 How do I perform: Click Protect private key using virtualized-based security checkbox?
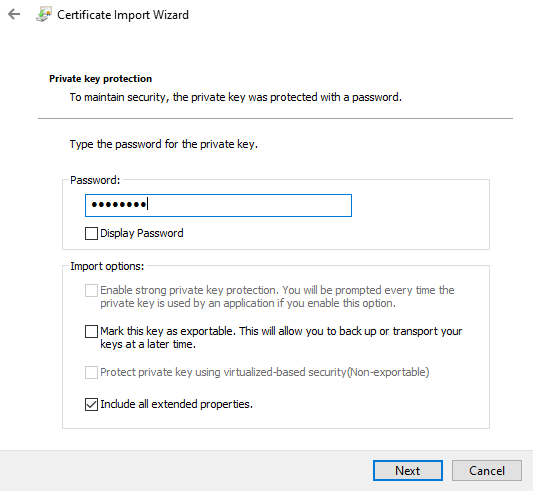pos(91,372)
